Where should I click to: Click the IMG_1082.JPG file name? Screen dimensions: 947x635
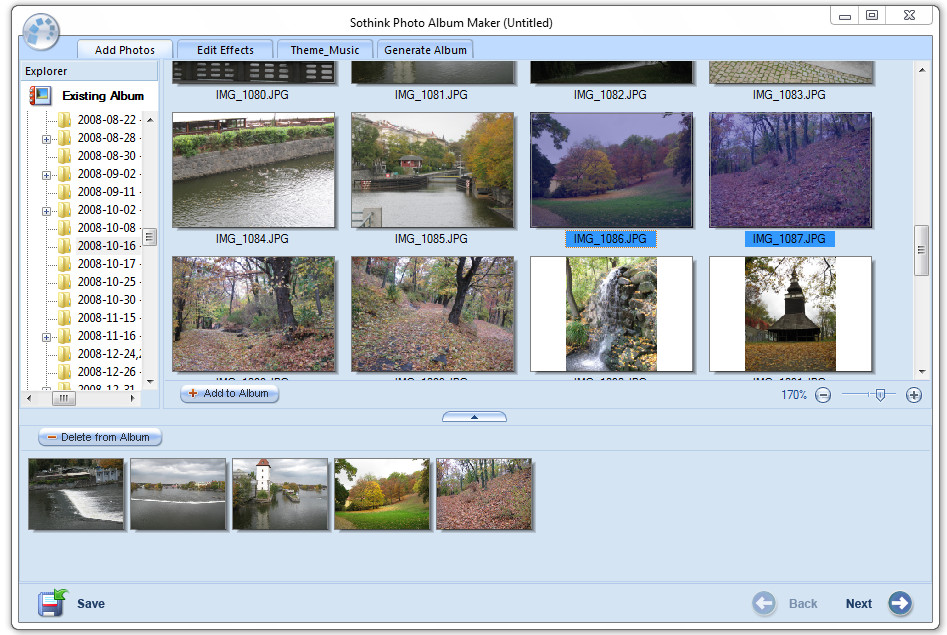(x=610, y=95)
